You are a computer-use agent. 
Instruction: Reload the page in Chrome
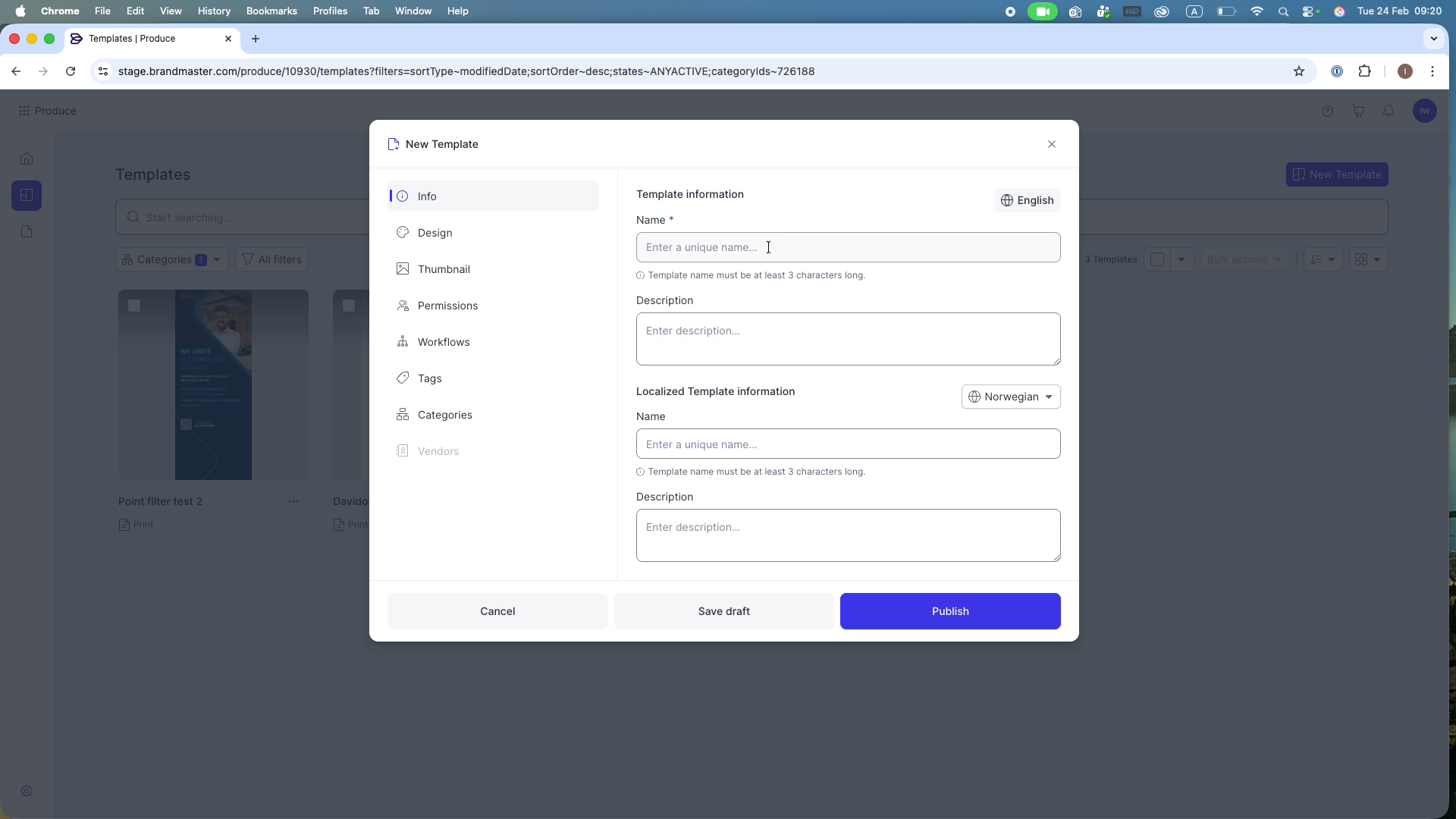point(71,71)
